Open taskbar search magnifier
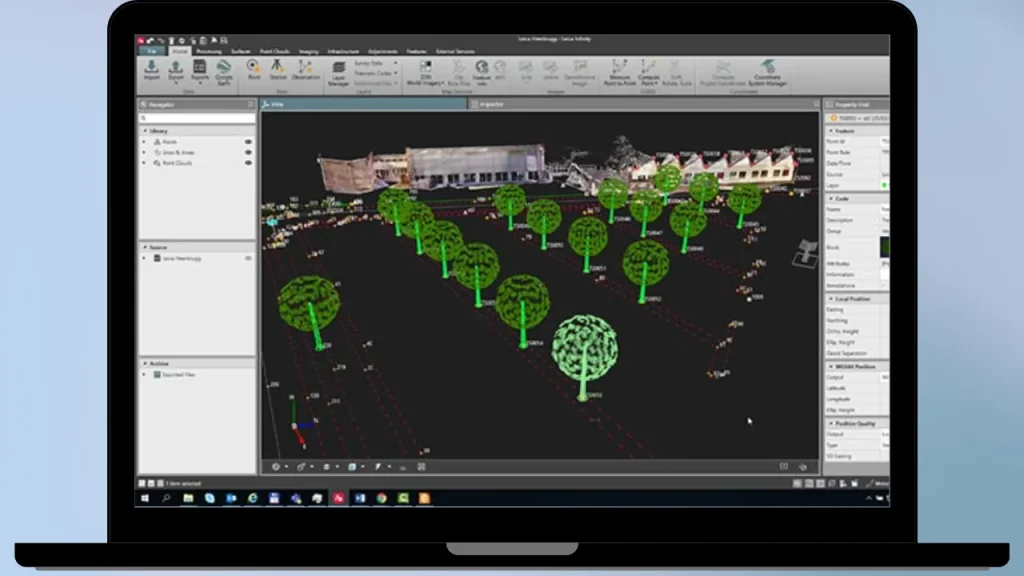 [x=167, y=498]
